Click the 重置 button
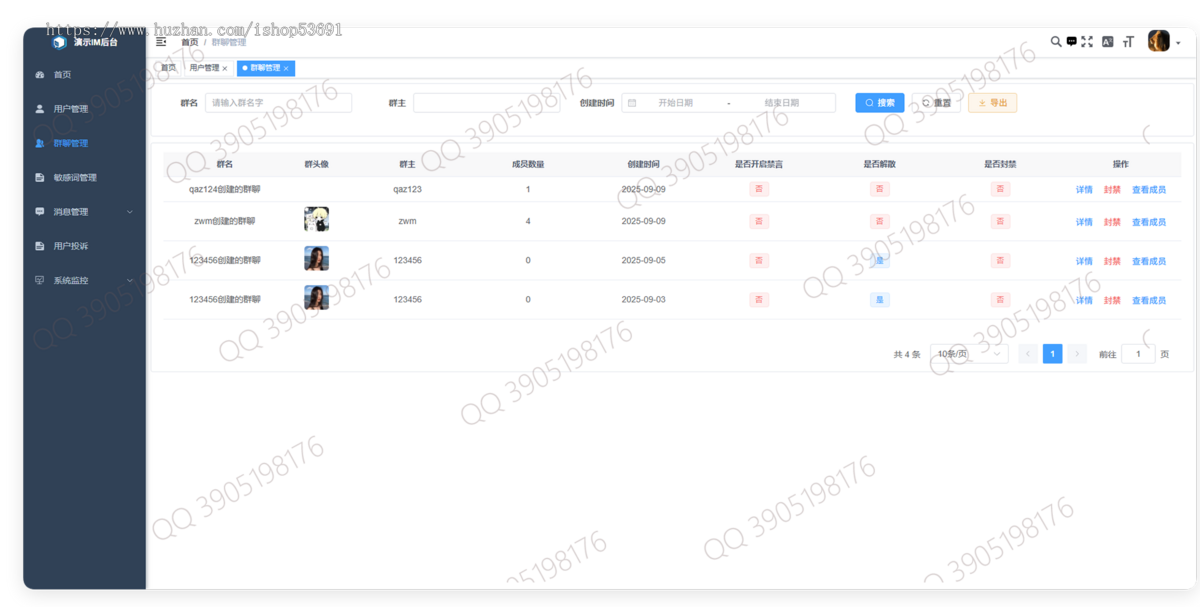The image size is (1200, 607). pos(936,103)
